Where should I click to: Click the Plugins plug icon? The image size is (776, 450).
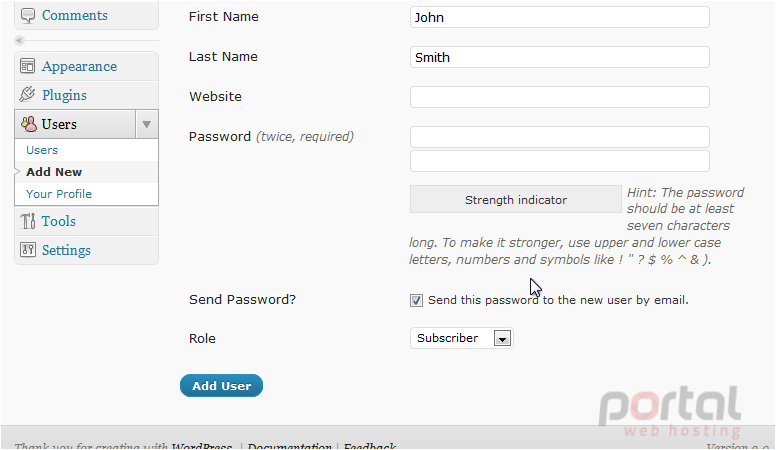(28, 94)
